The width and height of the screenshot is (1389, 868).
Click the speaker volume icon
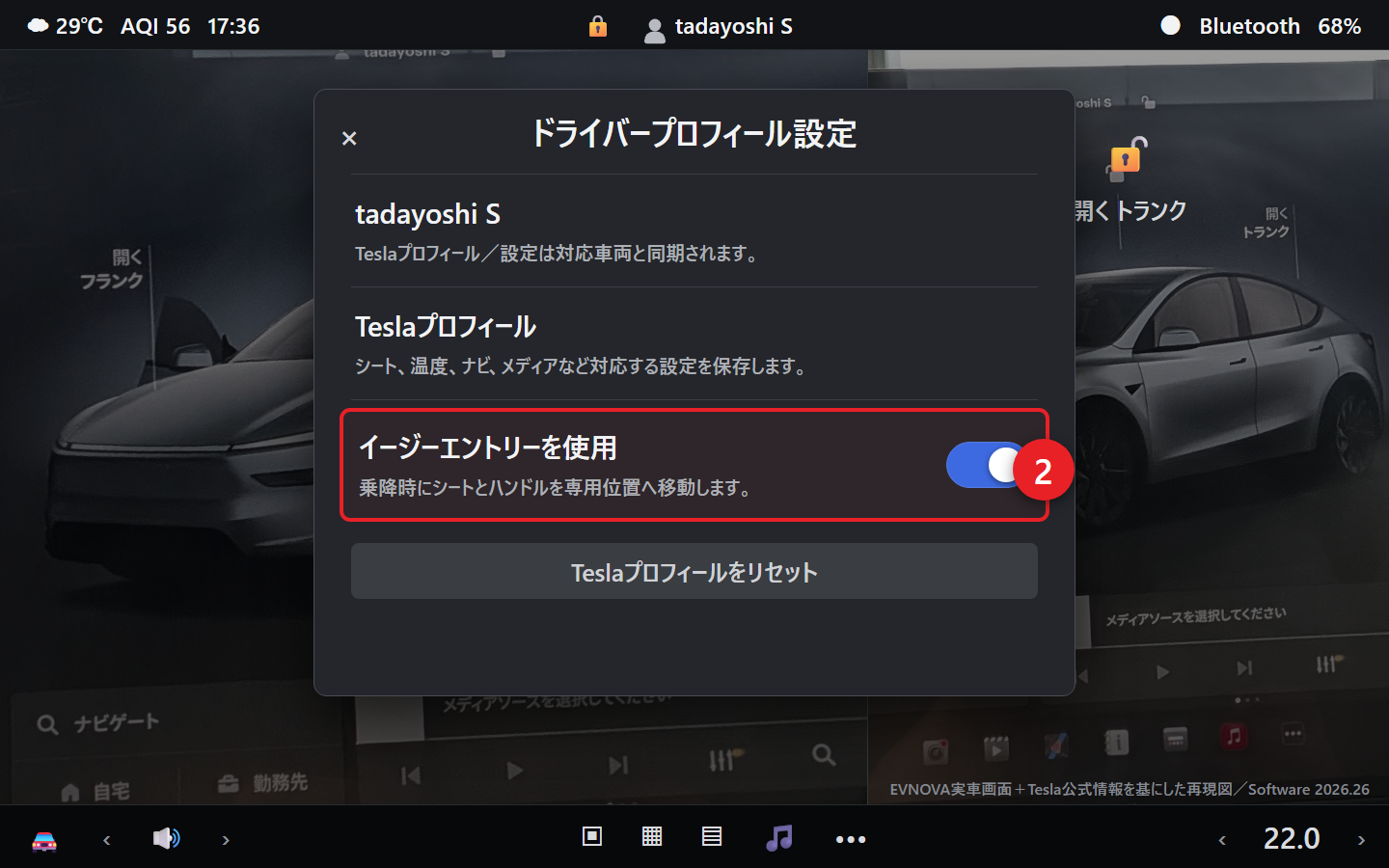[166, 838]
